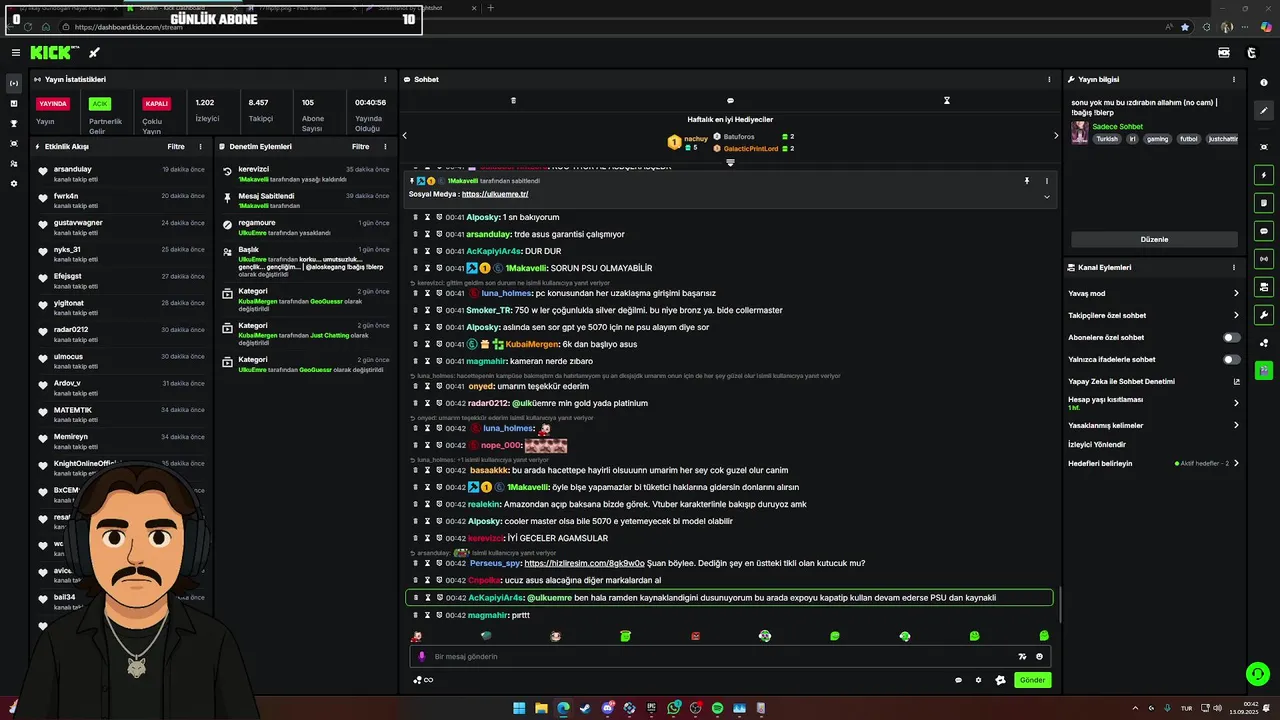Viewport: 1280px width, 720px height.
Task: Open the trophy icon in left sidebar
Action: coord(14,123)
